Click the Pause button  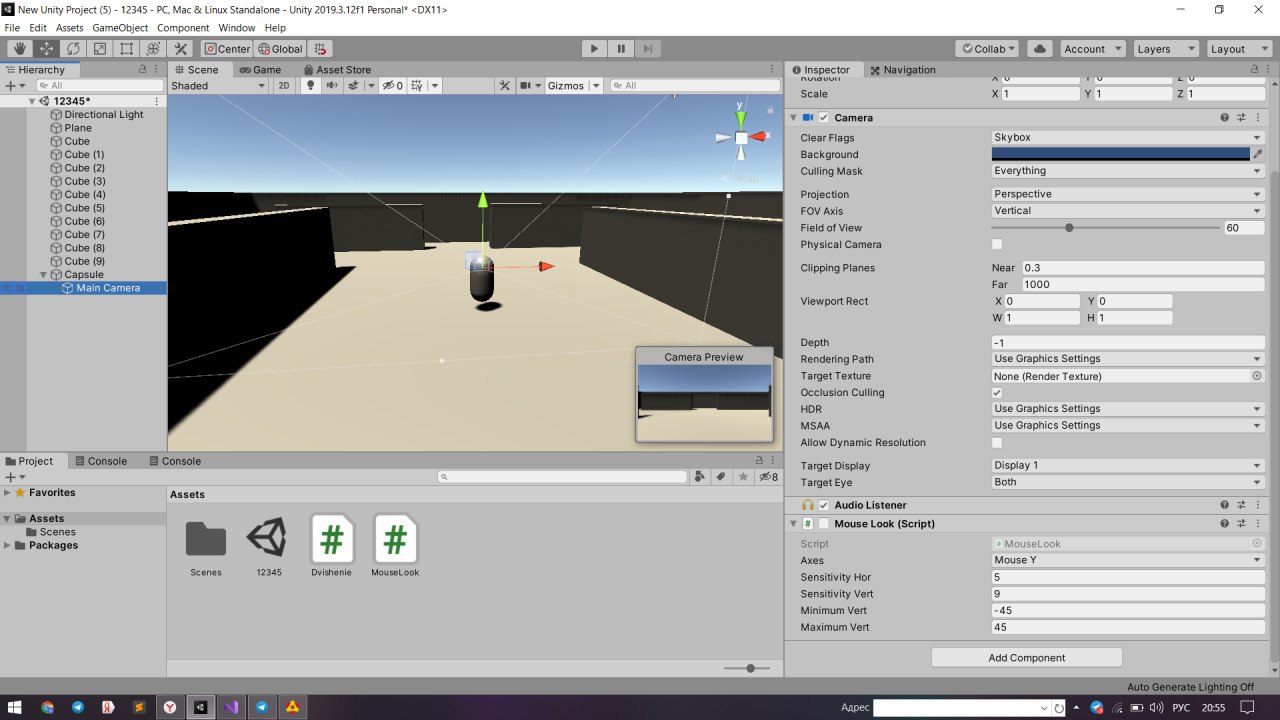tap(621, 48)
